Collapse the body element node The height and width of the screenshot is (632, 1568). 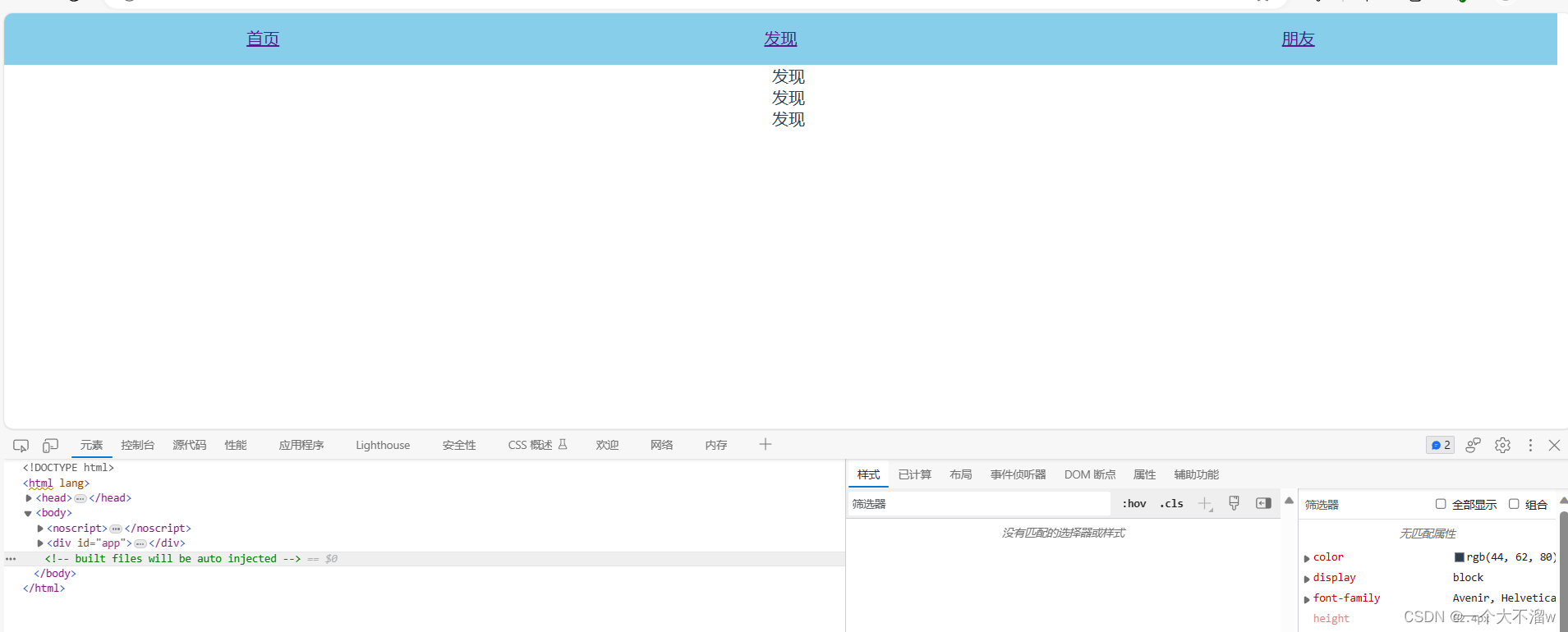click(x=28, y=513)
